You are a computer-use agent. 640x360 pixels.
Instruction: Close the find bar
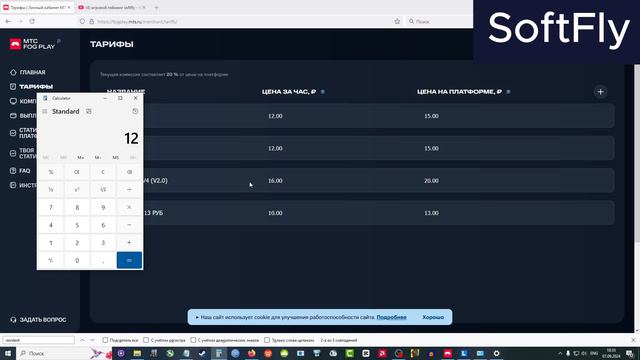pos(633,340)
